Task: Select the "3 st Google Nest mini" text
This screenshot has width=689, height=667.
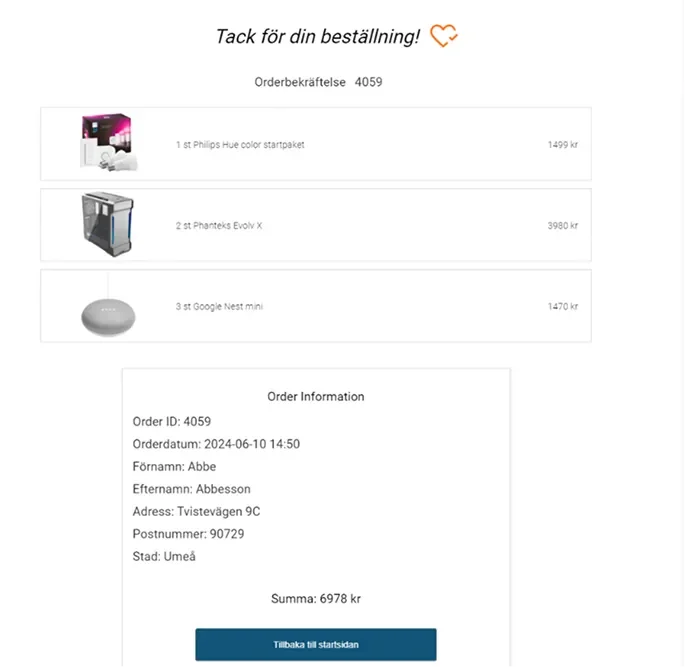Action: pyautogui.click(x=219, y=307)
